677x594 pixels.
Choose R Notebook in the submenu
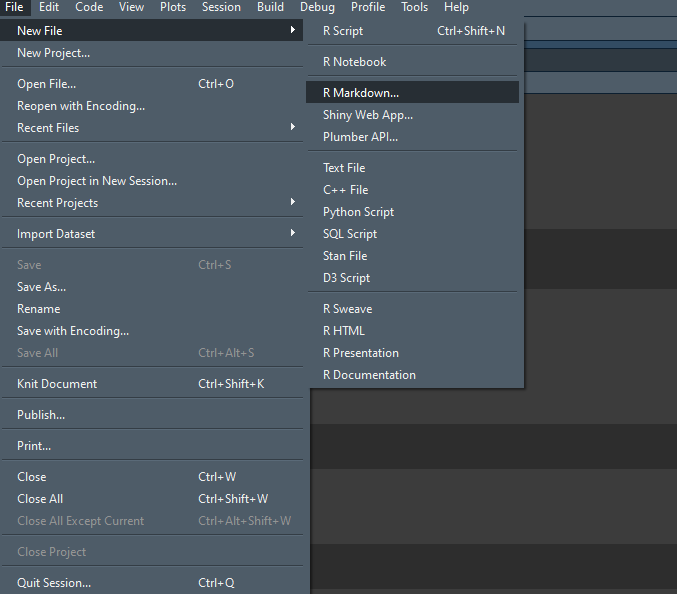coord(354,62)
